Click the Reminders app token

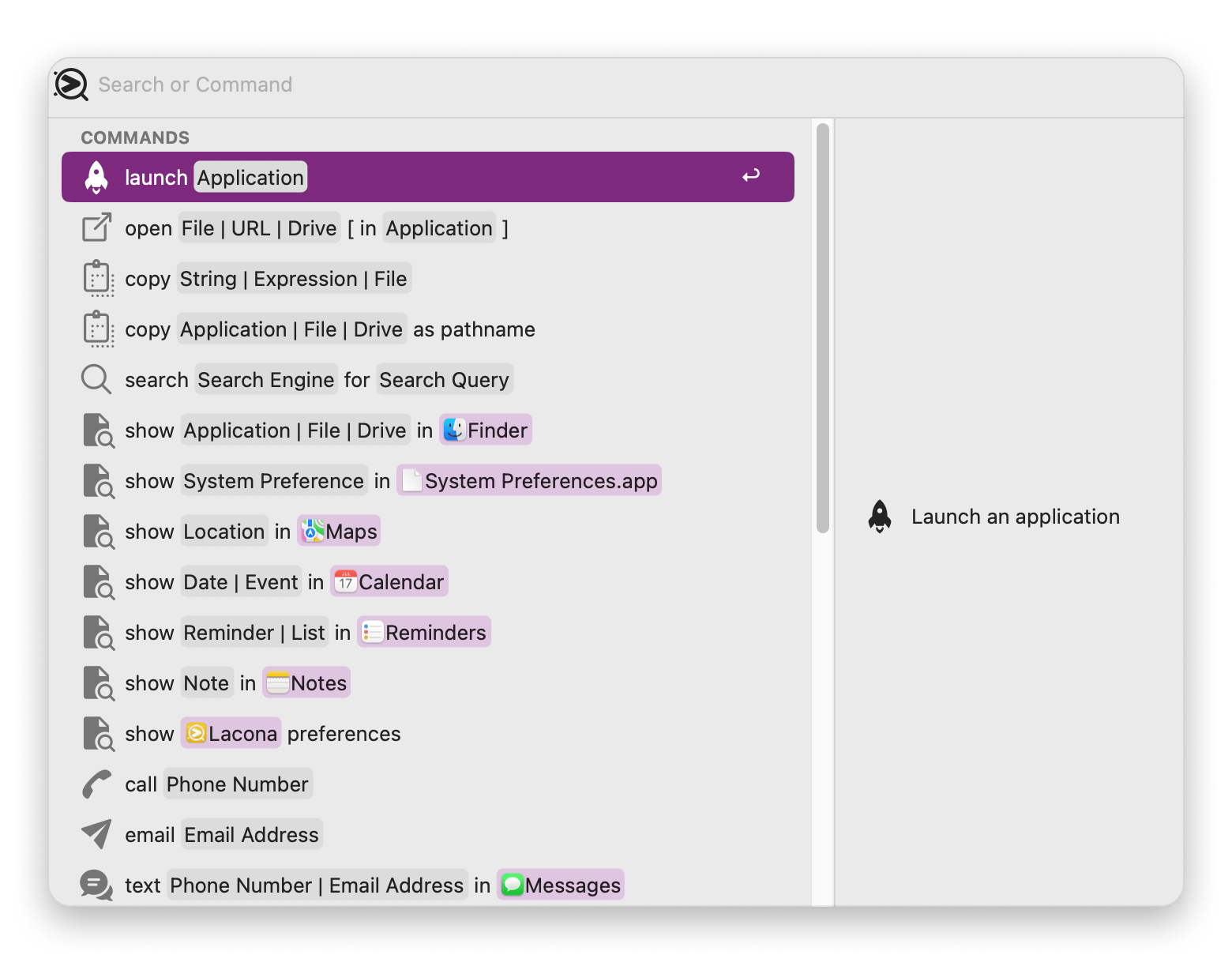[424, 633]
